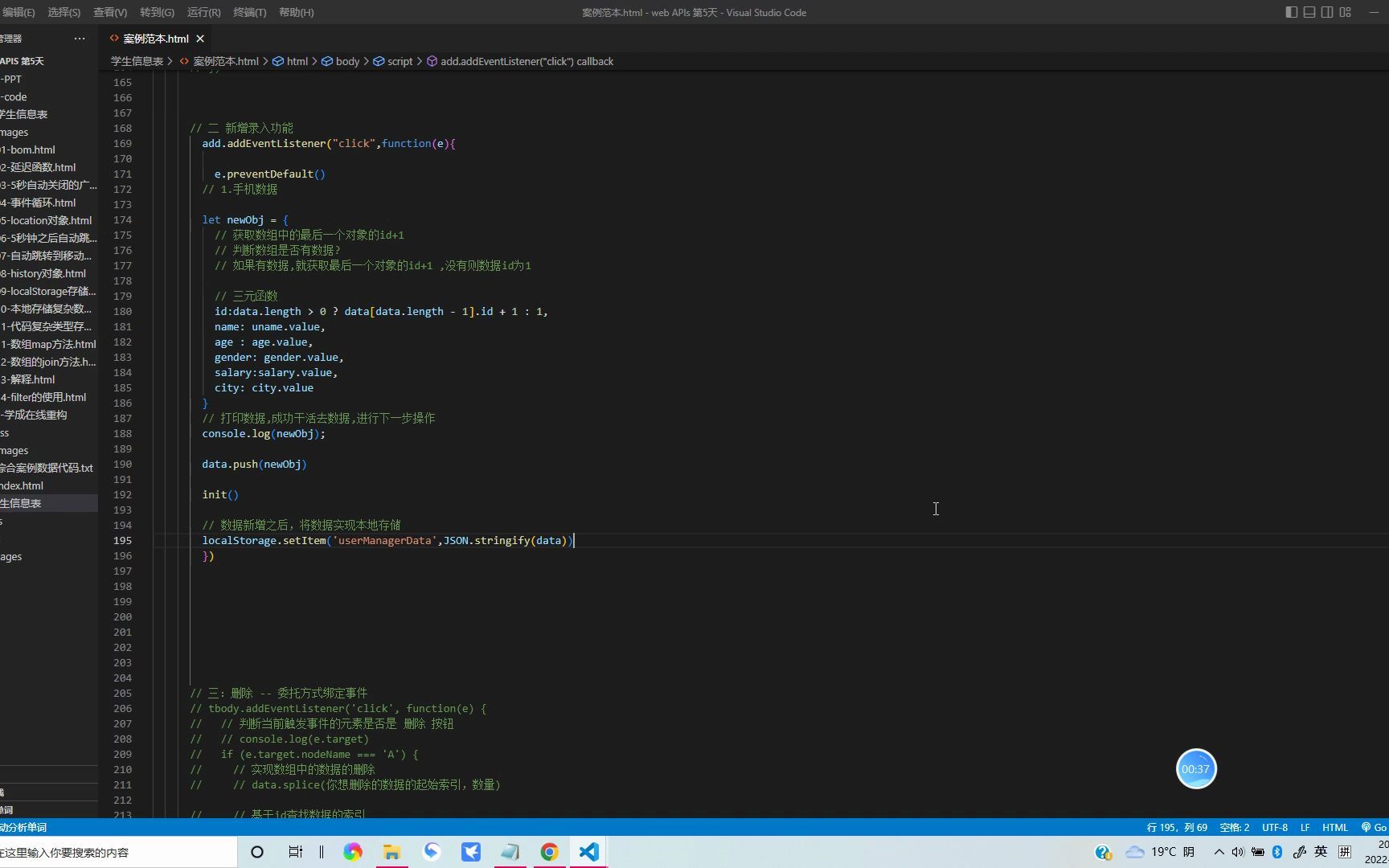1389x868 pixels.
Task: Open the 终端(T) menu
Action: tap(249, 12)
